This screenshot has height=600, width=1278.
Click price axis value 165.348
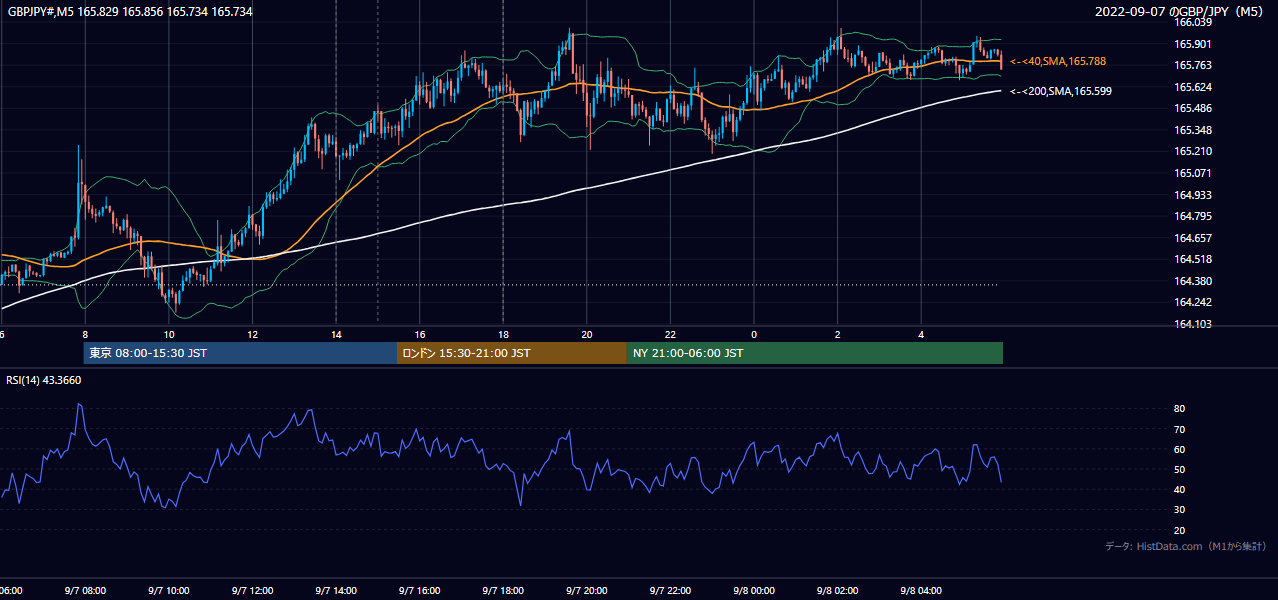click(1193, 131)
